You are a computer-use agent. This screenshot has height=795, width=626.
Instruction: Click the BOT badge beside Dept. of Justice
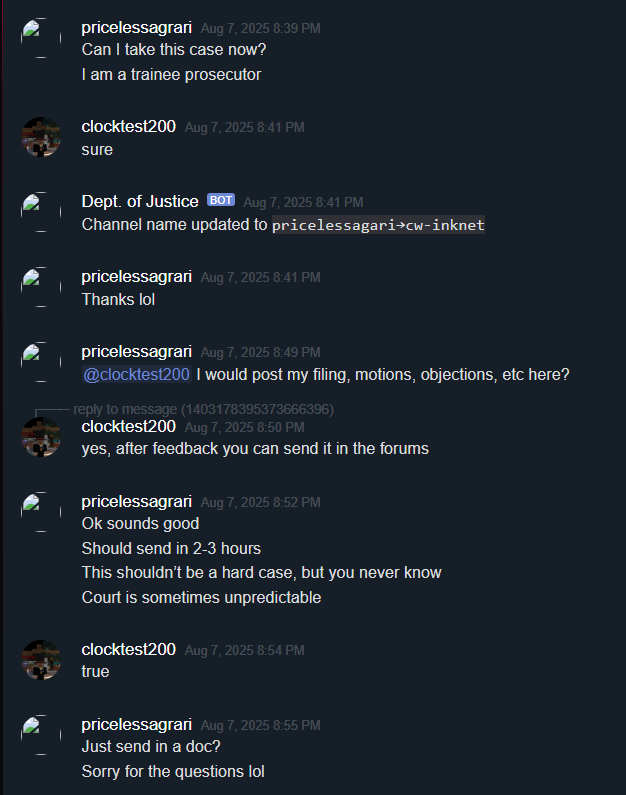pos(220,201)
